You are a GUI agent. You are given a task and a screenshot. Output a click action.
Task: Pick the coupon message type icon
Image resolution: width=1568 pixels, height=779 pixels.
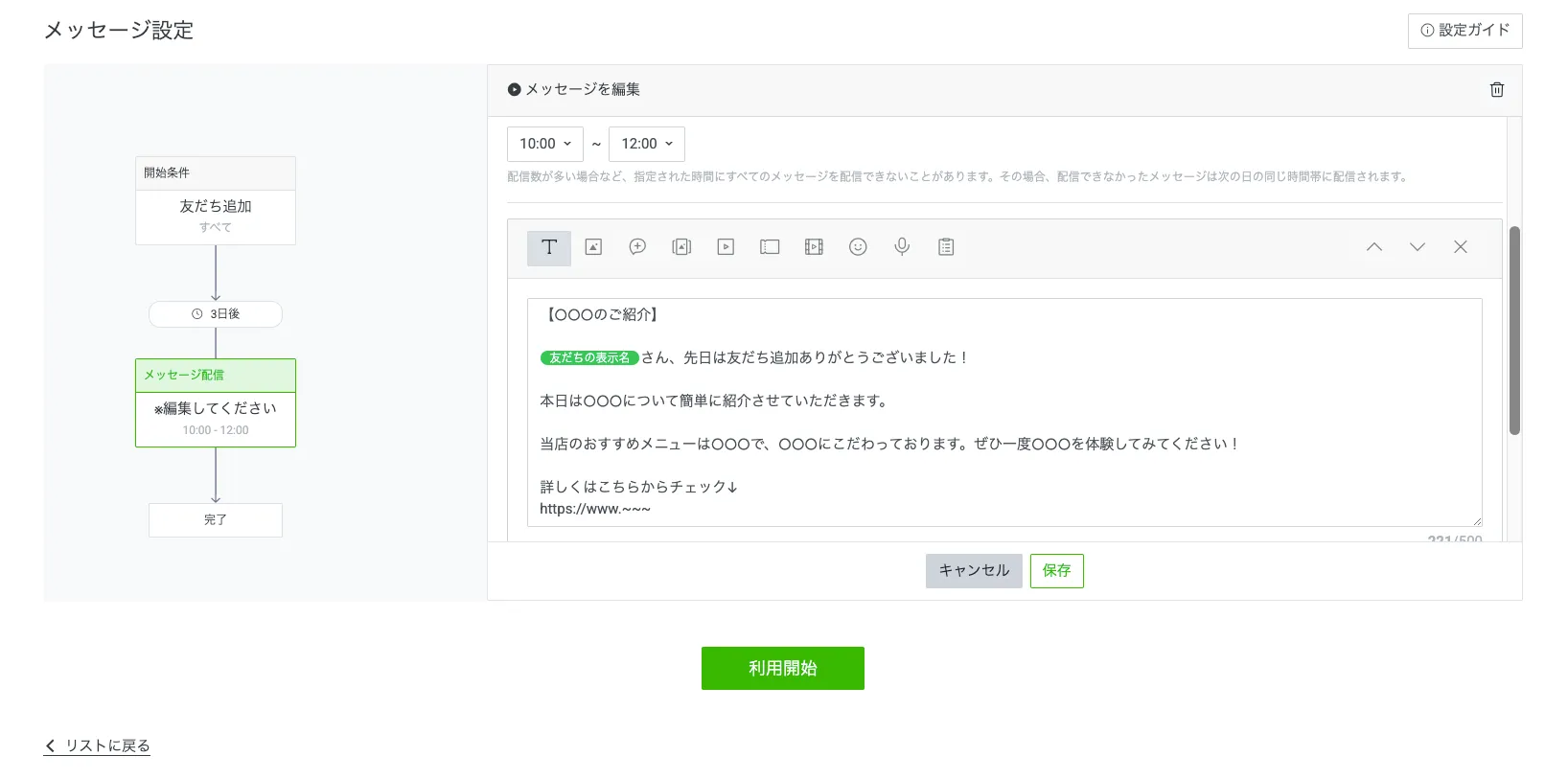770,247
